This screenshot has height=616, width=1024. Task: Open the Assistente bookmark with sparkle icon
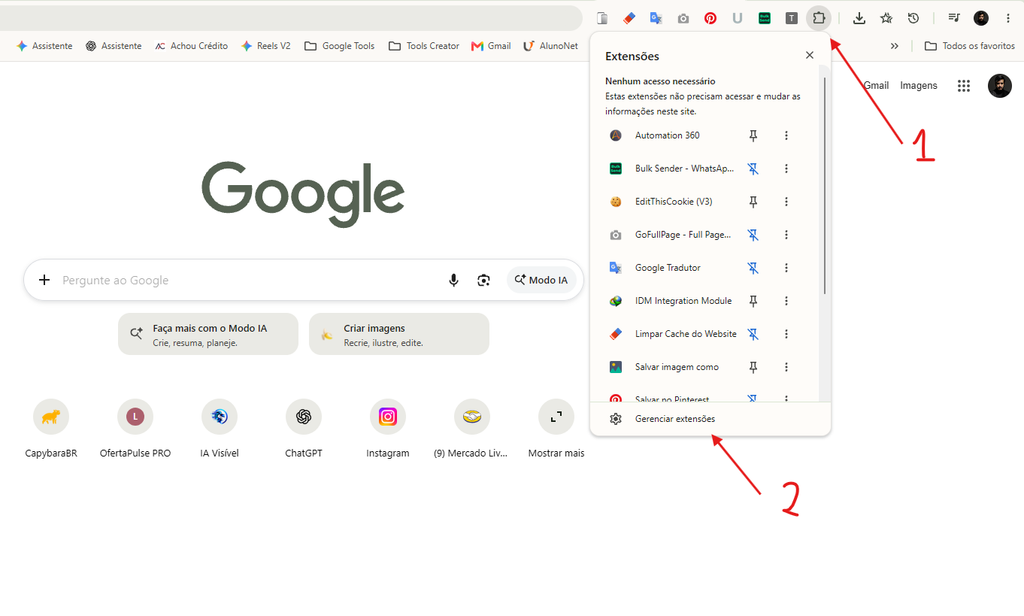point(44,46)
